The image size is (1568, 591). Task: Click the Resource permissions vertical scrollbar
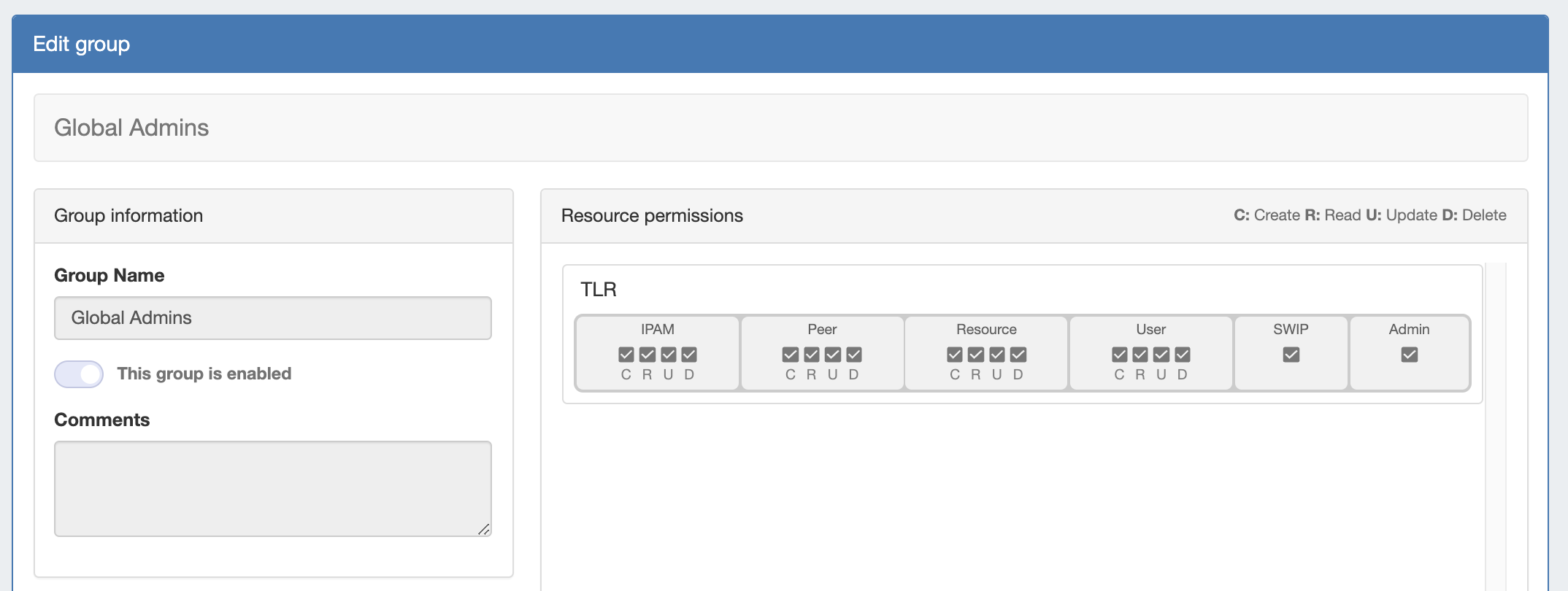1495,423
